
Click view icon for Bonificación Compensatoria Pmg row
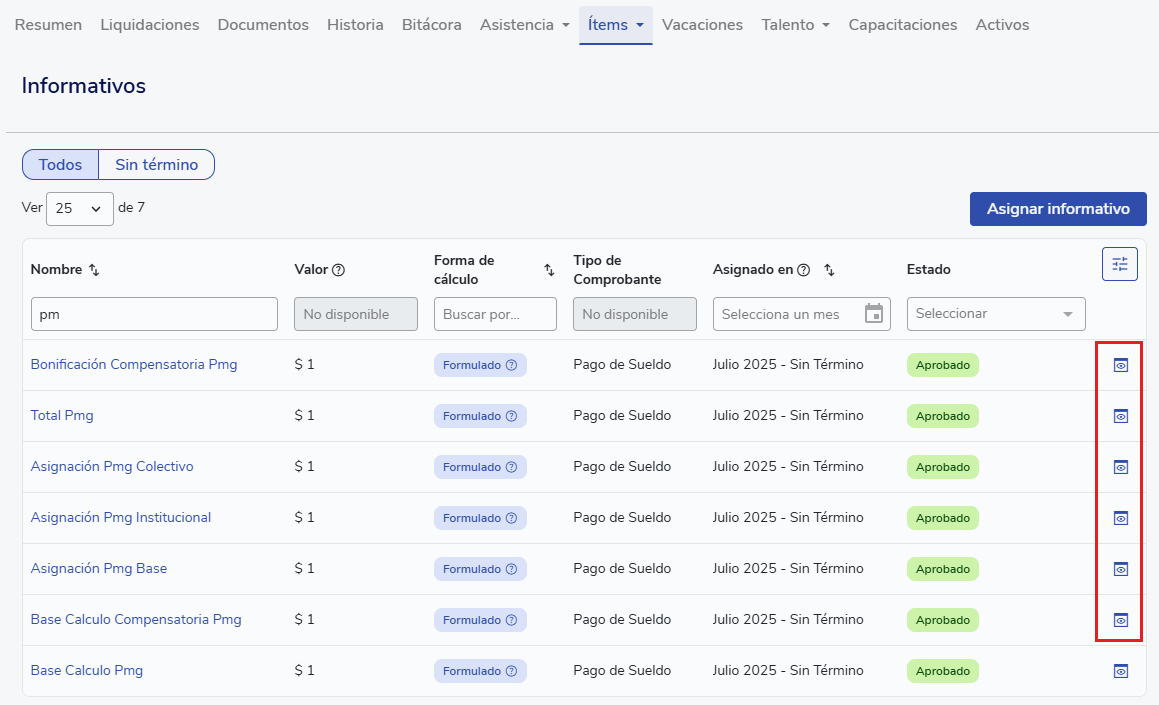pyautogui.click(x=1120, y=365)
